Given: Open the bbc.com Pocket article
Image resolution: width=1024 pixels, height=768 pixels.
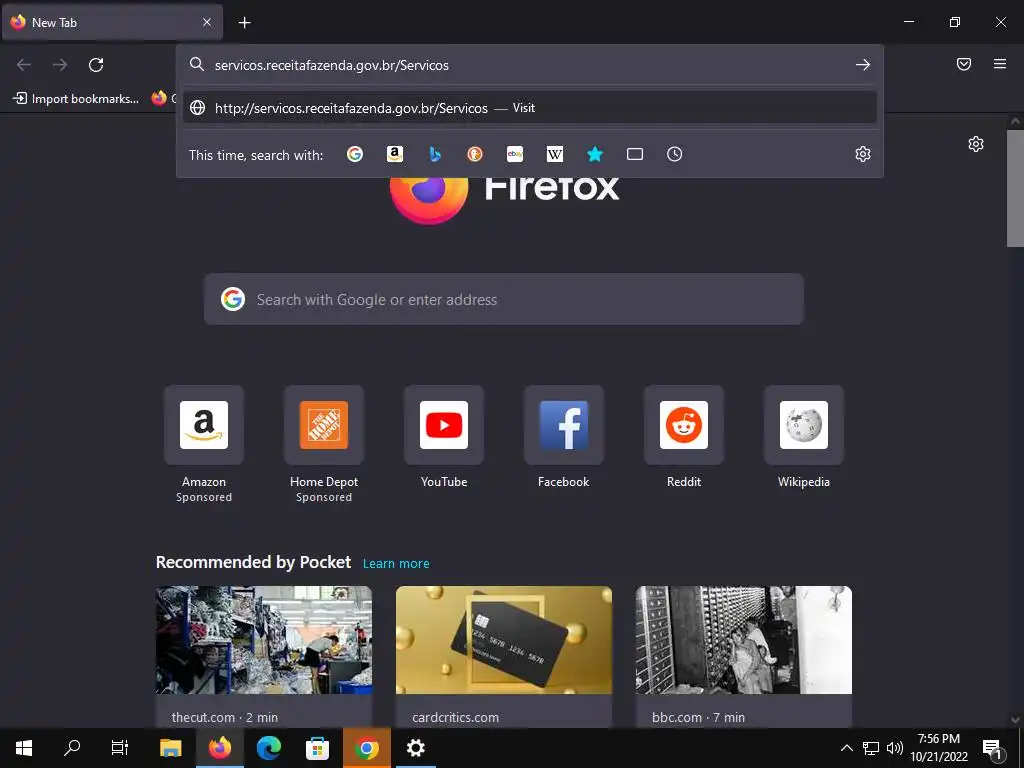Looking at the screenshot, I should (744, 656).
